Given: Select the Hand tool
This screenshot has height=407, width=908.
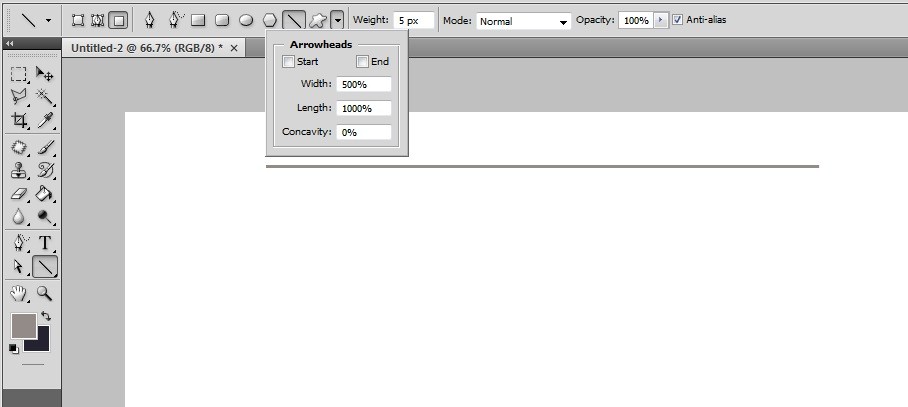Looking at the screenshot, I should (19, 294).
